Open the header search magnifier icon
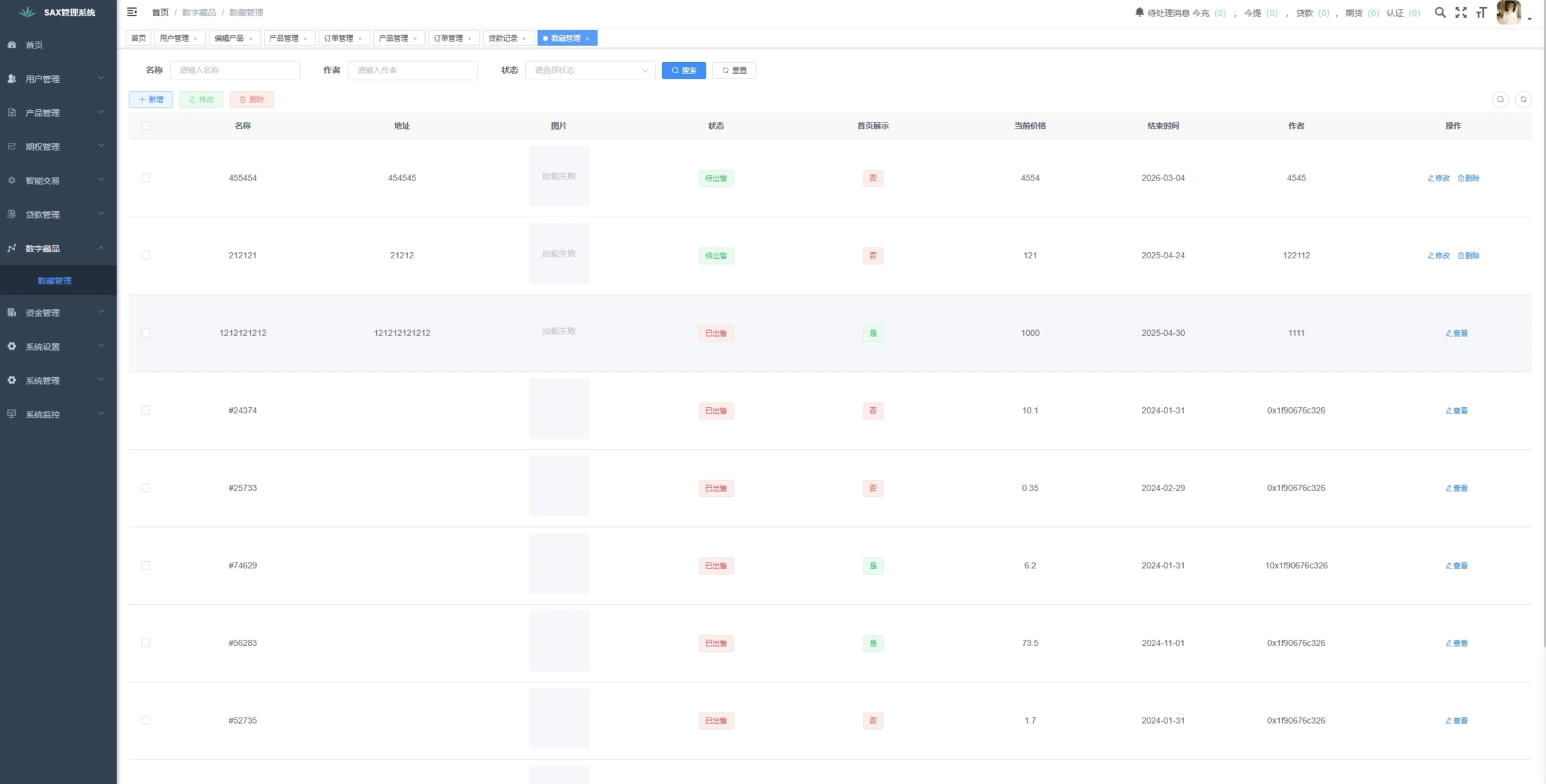Image resolution: width=1546 pixels, height=784 pixels. [1440, 13]
